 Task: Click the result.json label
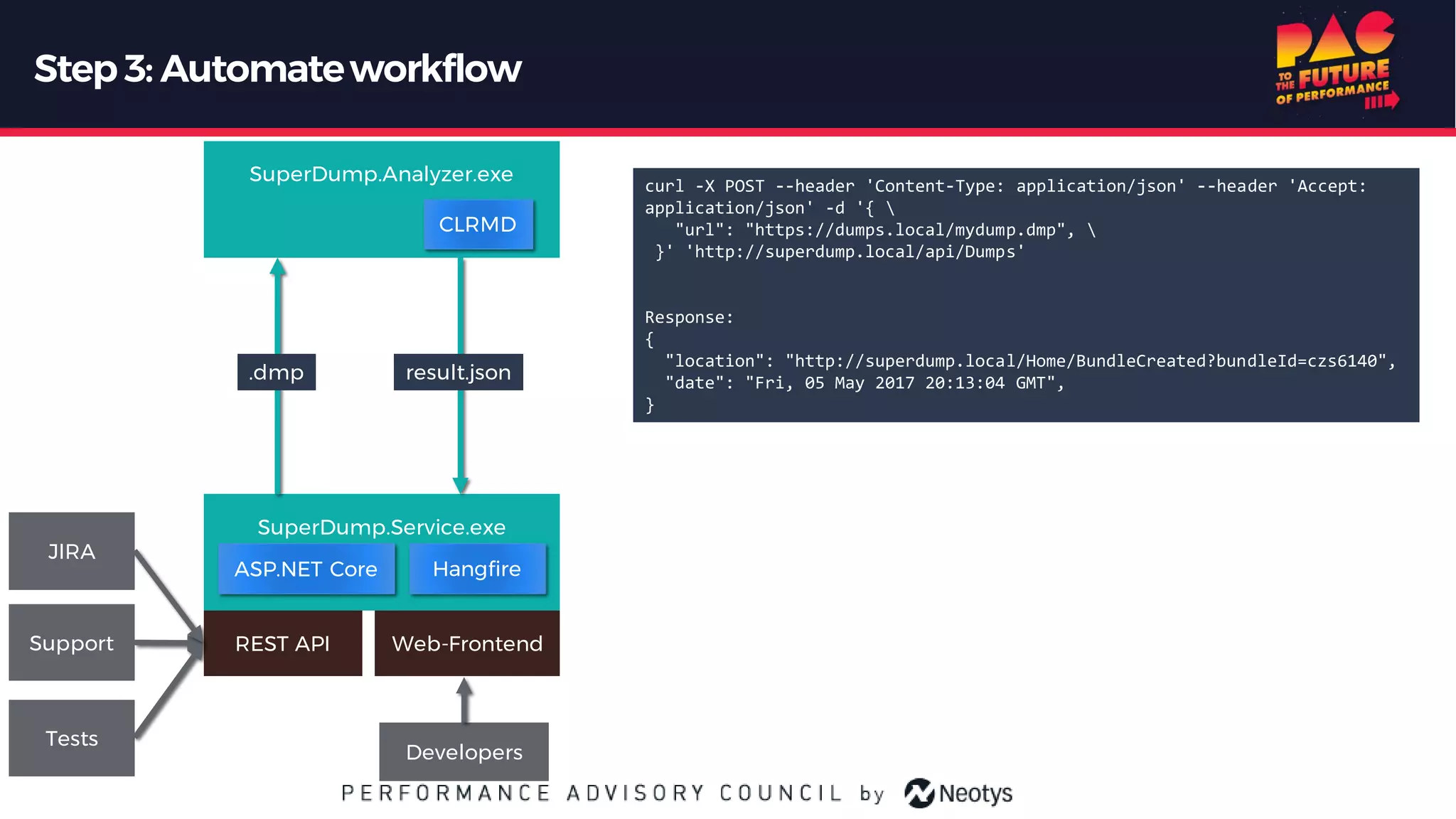pyautogui.click(x=459, y=372)
